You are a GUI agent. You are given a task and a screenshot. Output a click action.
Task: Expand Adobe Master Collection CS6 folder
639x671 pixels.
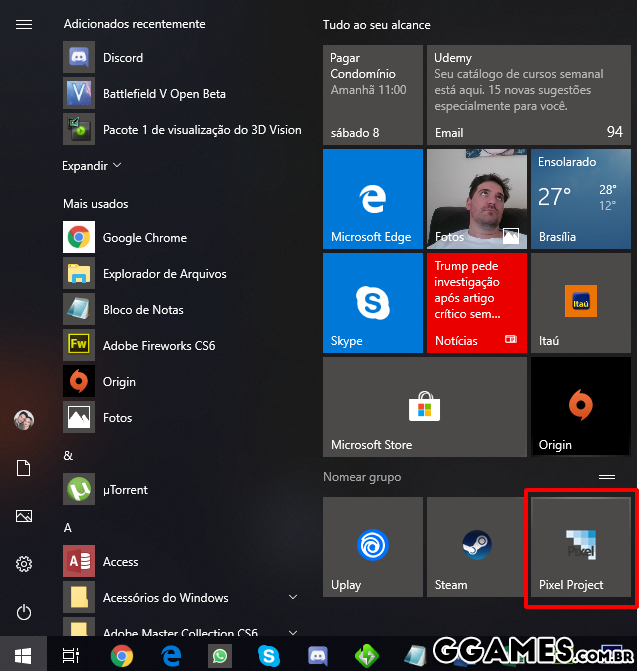point(182,626)
